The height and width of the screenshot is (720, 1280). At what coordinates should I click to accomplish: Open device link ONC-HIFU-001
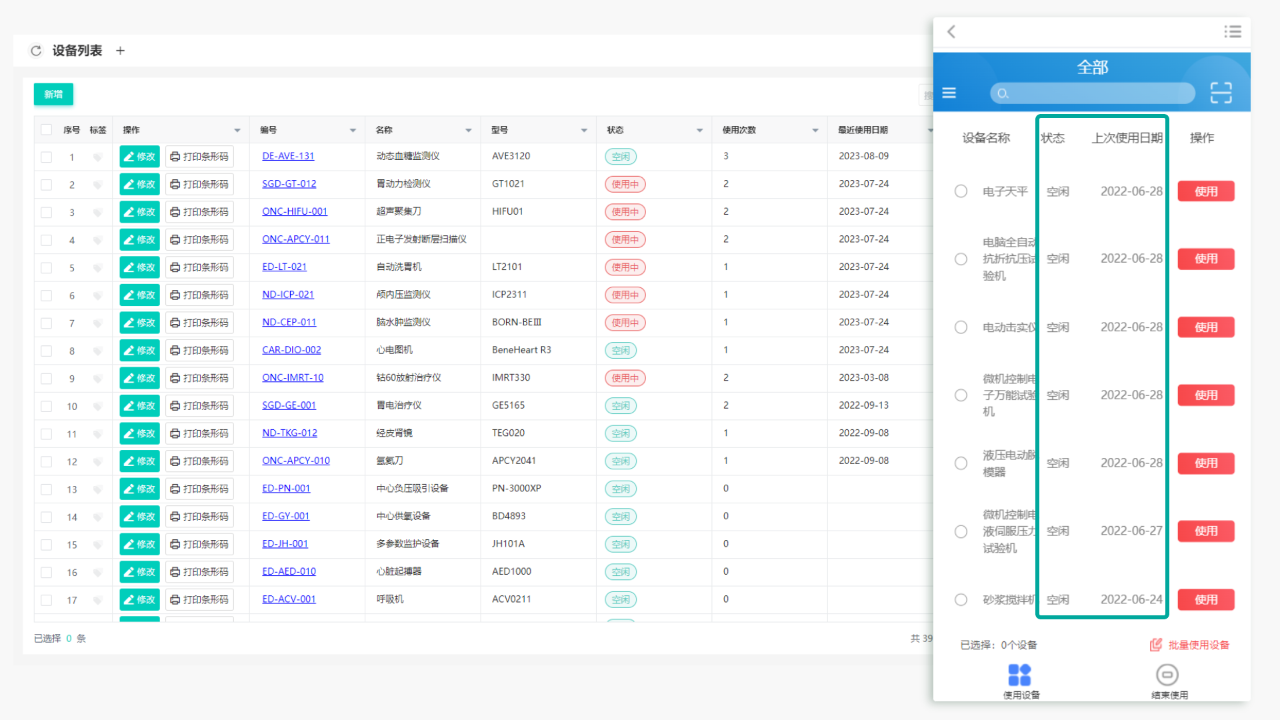(295, 212)
